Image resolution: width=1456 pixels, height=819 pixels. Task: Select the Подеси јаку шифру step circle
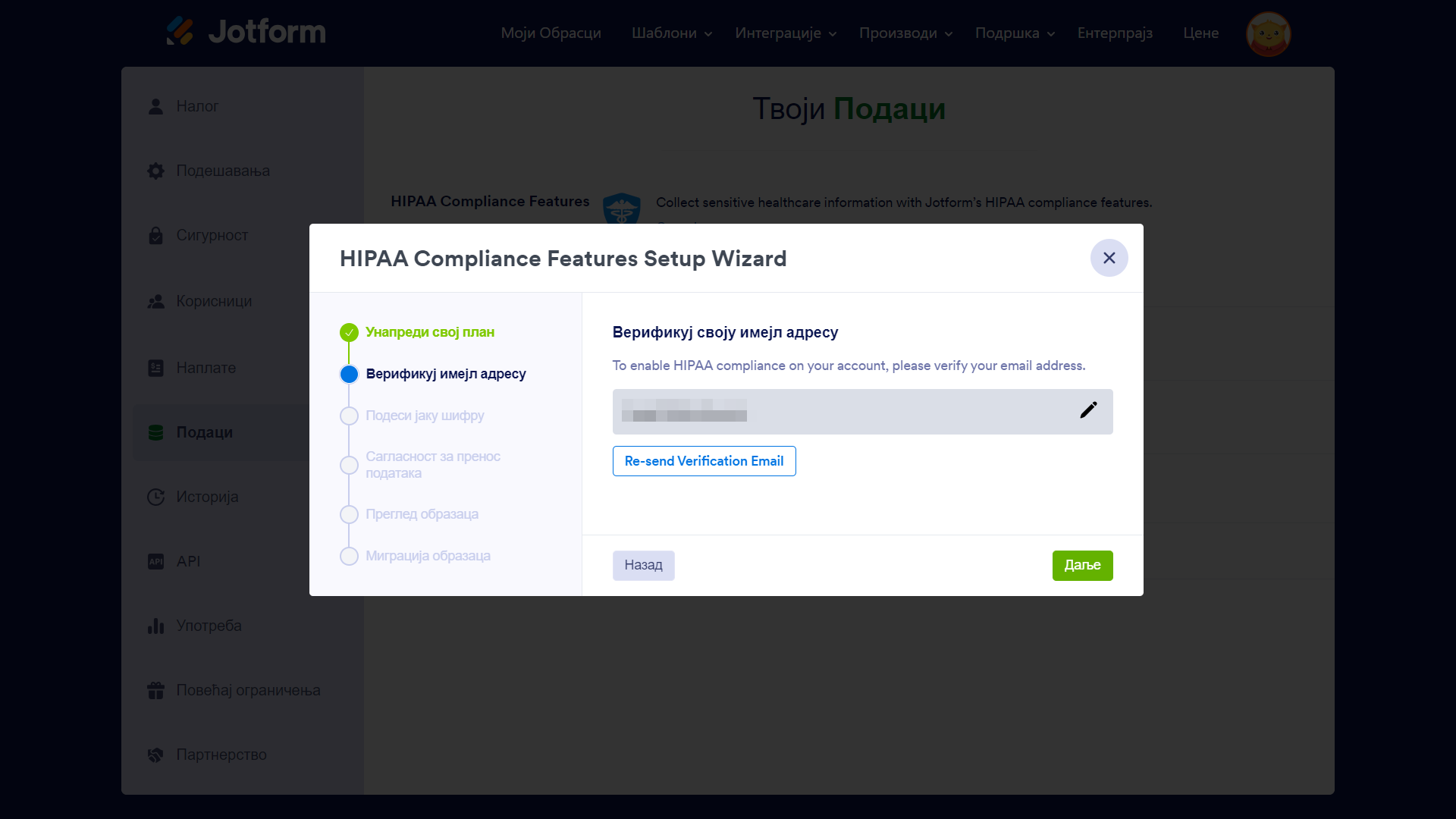(x=349, y=416)
